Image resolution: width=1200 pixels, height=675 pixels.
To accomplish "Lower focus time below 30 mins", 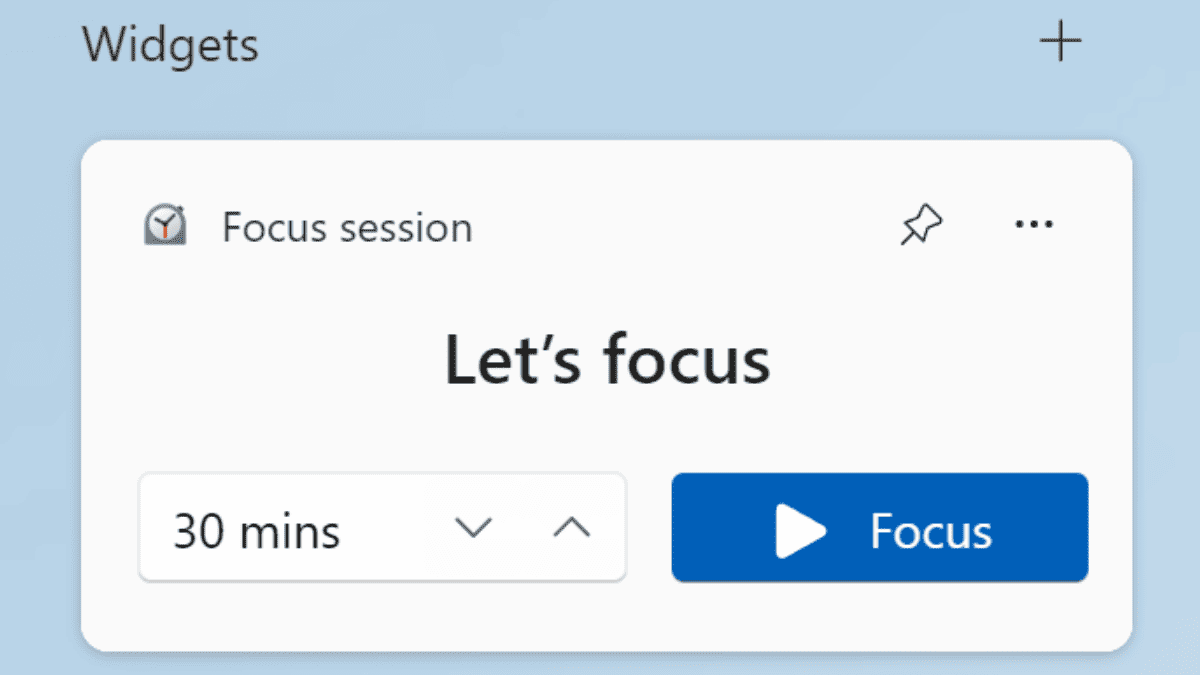I will tap(474, 529).
